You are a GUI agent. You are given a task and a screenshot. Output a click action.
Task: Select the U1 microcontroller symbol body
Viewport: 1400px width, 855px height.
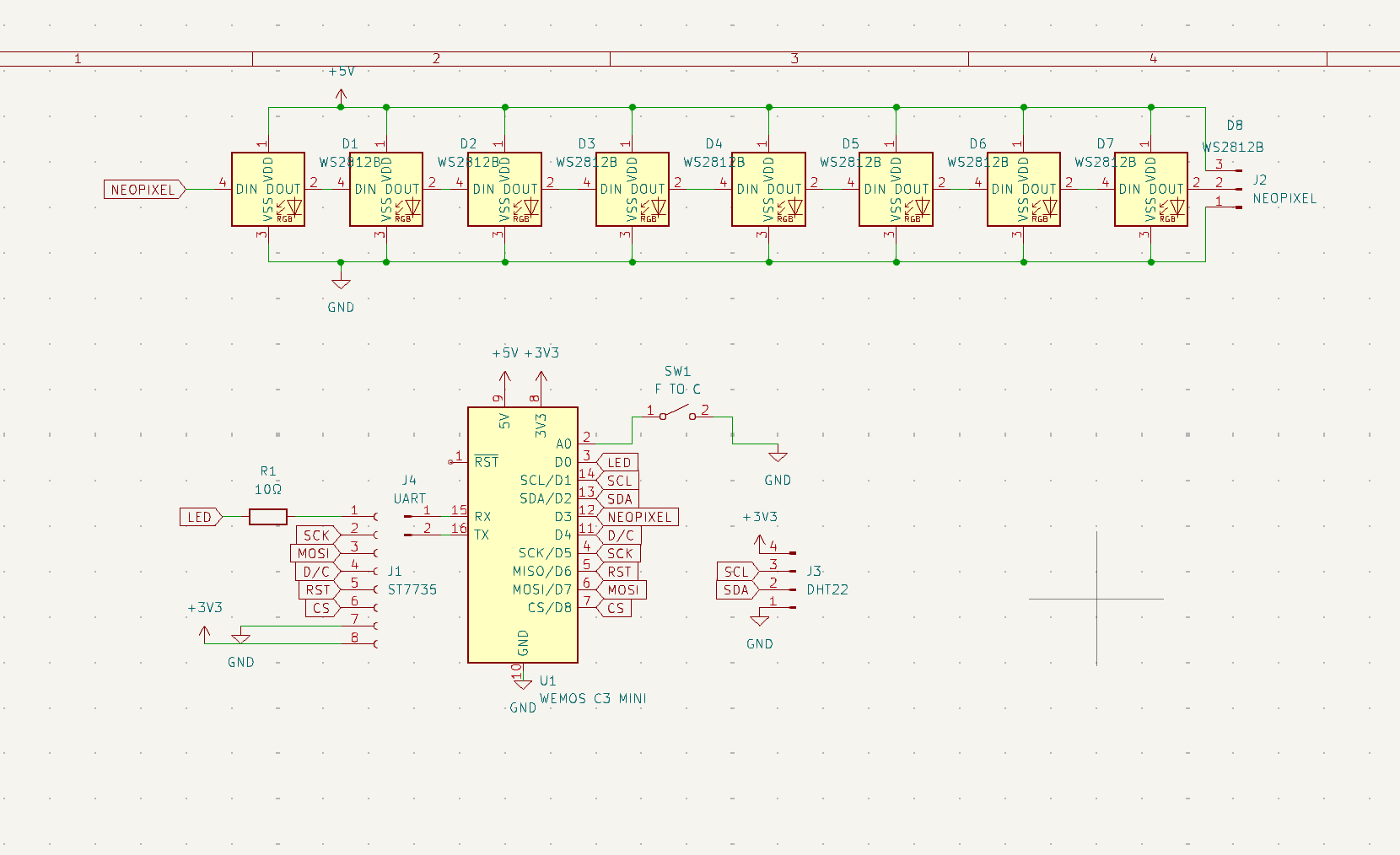click(x=523, y=535)
